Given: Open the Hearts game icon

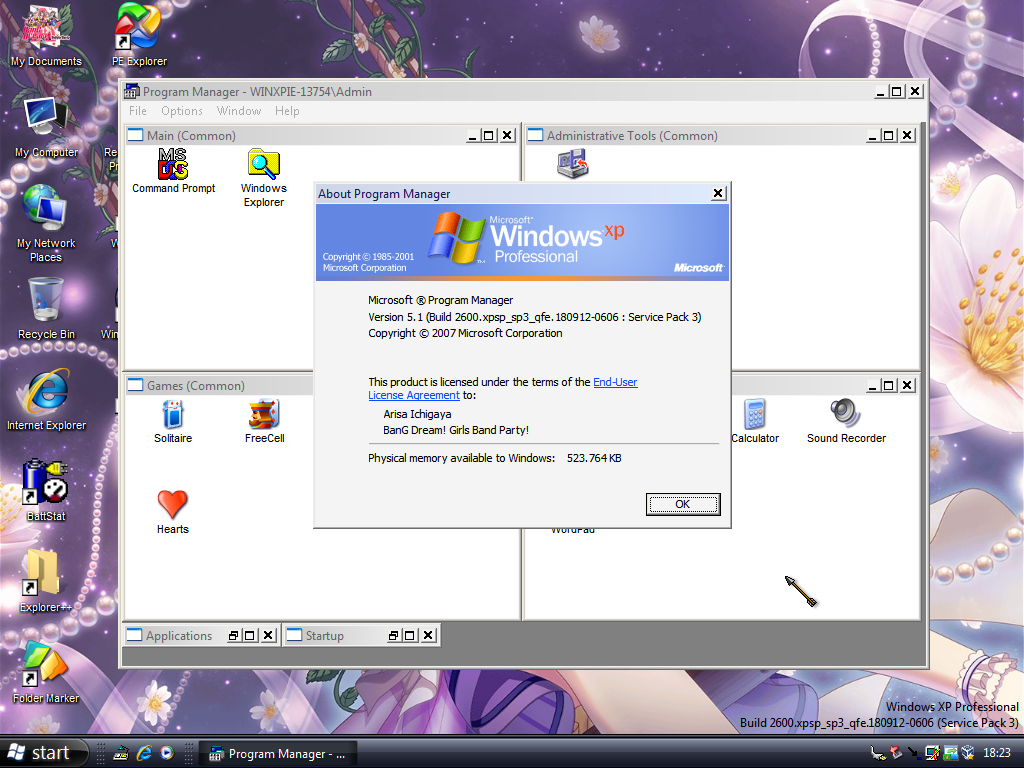Looking at the screenshot, I should point(172,513).
